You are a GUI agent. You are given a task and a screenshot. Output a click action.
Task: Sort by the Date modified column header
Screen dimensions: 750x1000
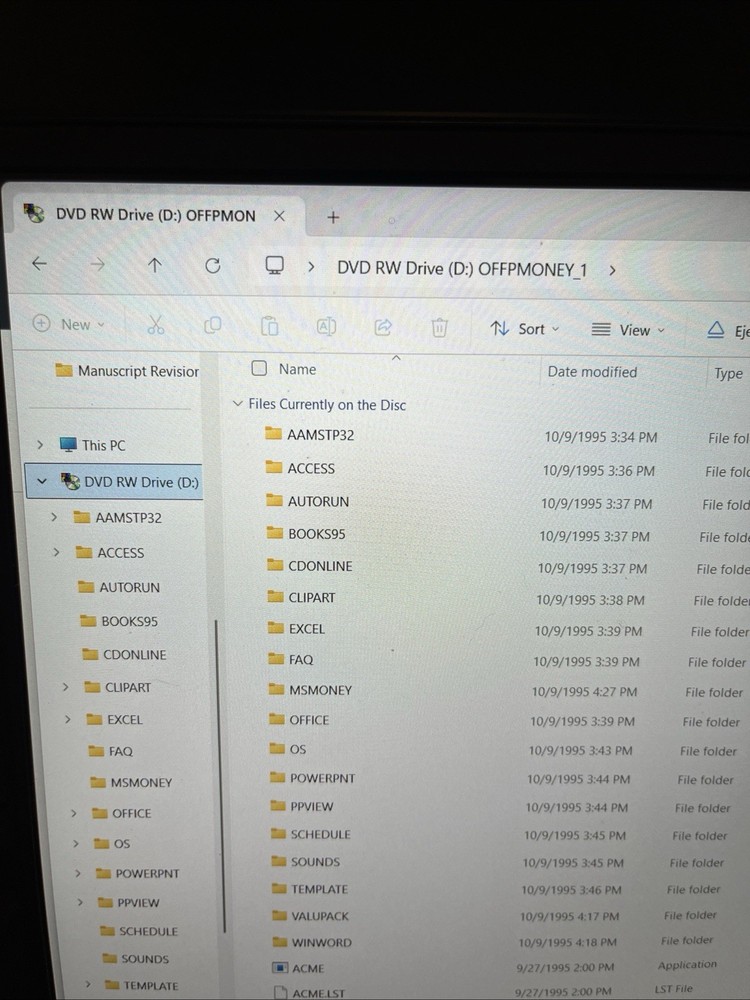tap(592, 371)
